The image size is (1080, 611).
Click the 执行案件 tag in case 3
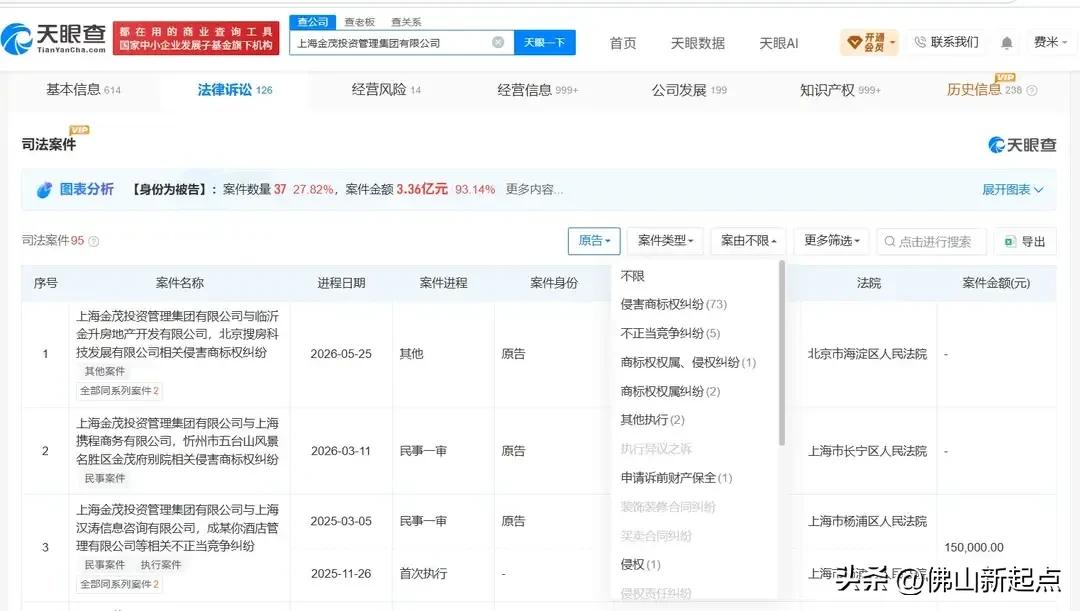point(160,565)
